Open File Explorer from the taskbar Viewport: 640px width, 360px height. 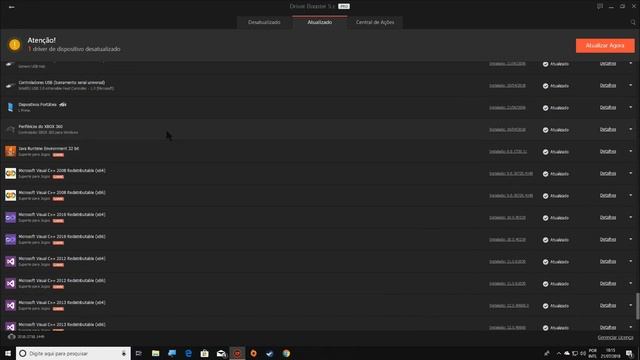156,353
